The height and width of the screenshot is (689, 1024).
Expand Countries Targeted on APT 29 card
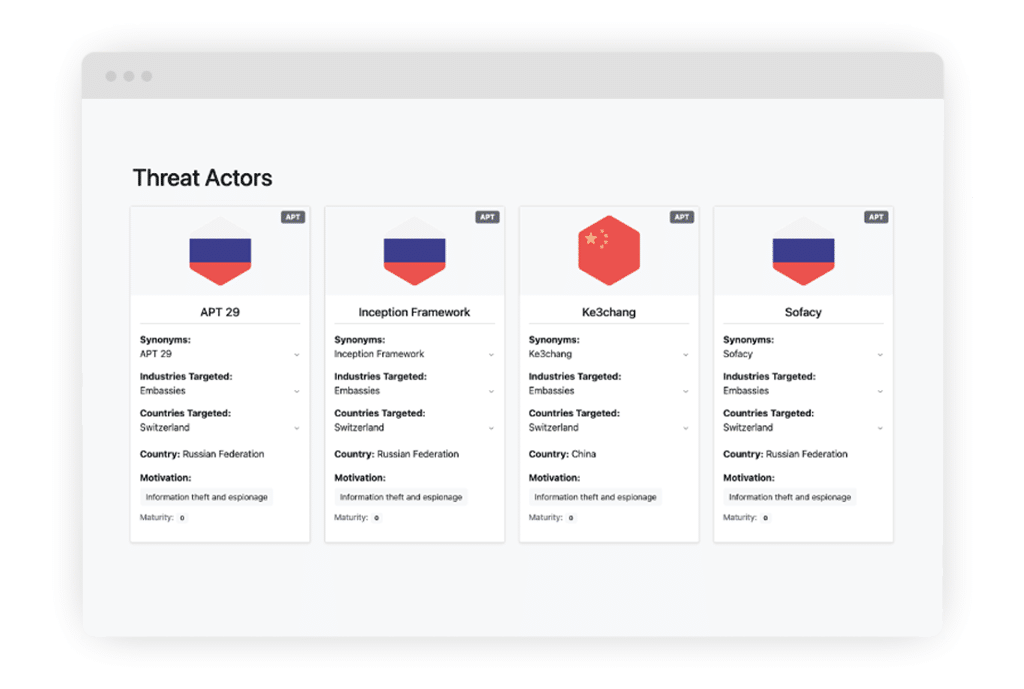[297, 428]
